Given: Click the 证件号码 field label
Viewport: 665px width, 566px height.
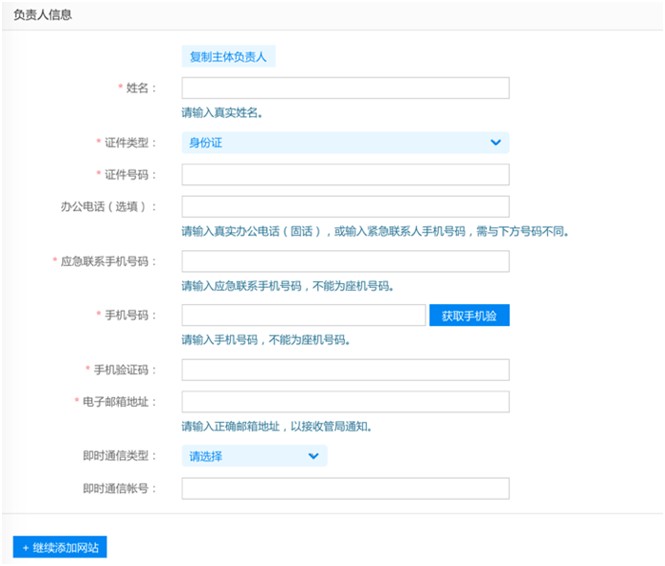Looking at the screenshot, I should [128, 175].
